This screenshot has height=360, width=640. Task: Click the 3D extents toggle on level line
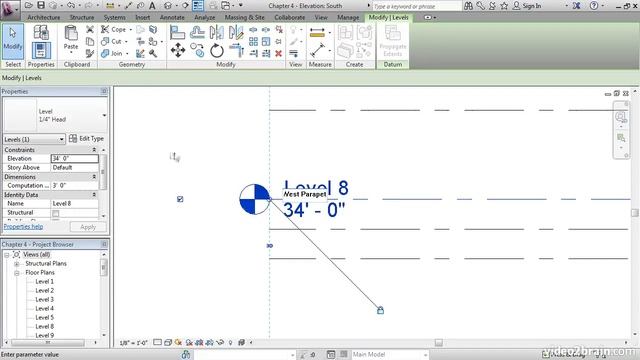[x=269, y=246]
